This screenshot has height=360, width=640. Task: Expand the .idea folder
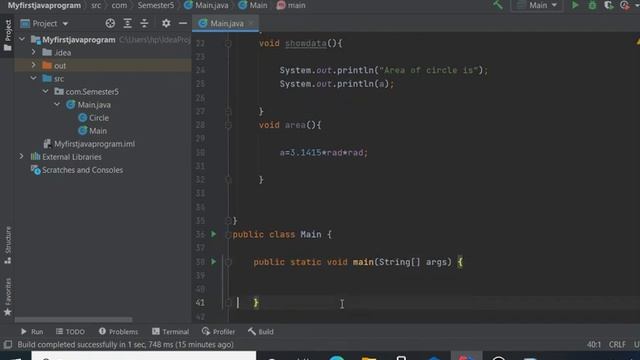pyautogui.click(x=33, y=52)
